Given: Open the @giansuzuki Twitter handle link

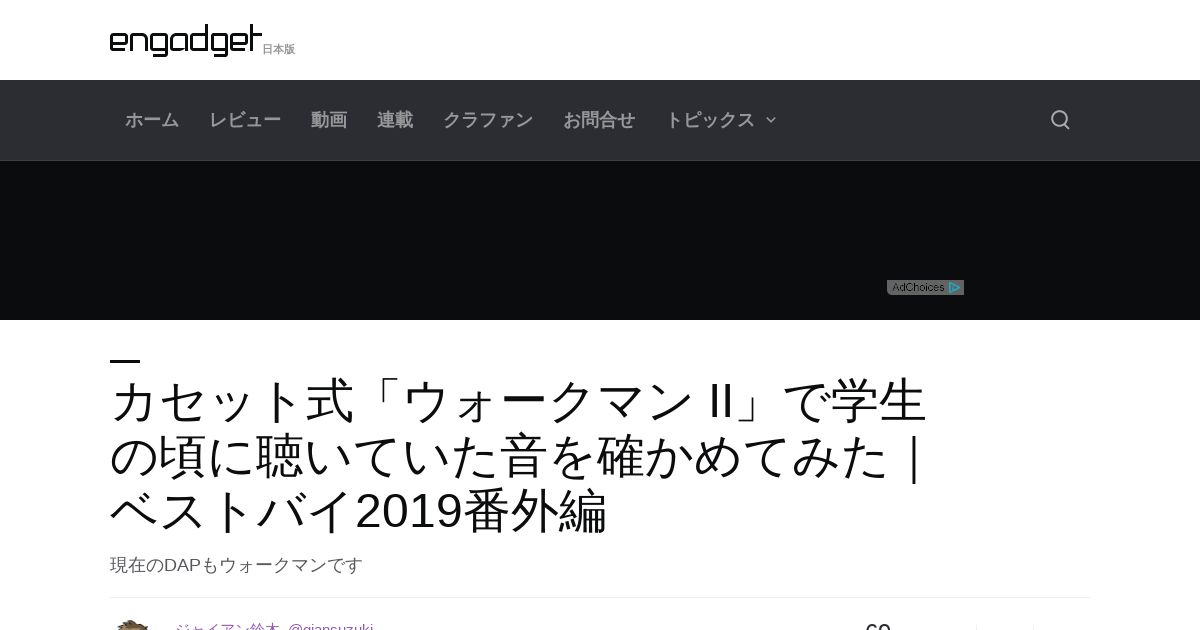Looking at the screenshot, I should pos(331,626).
